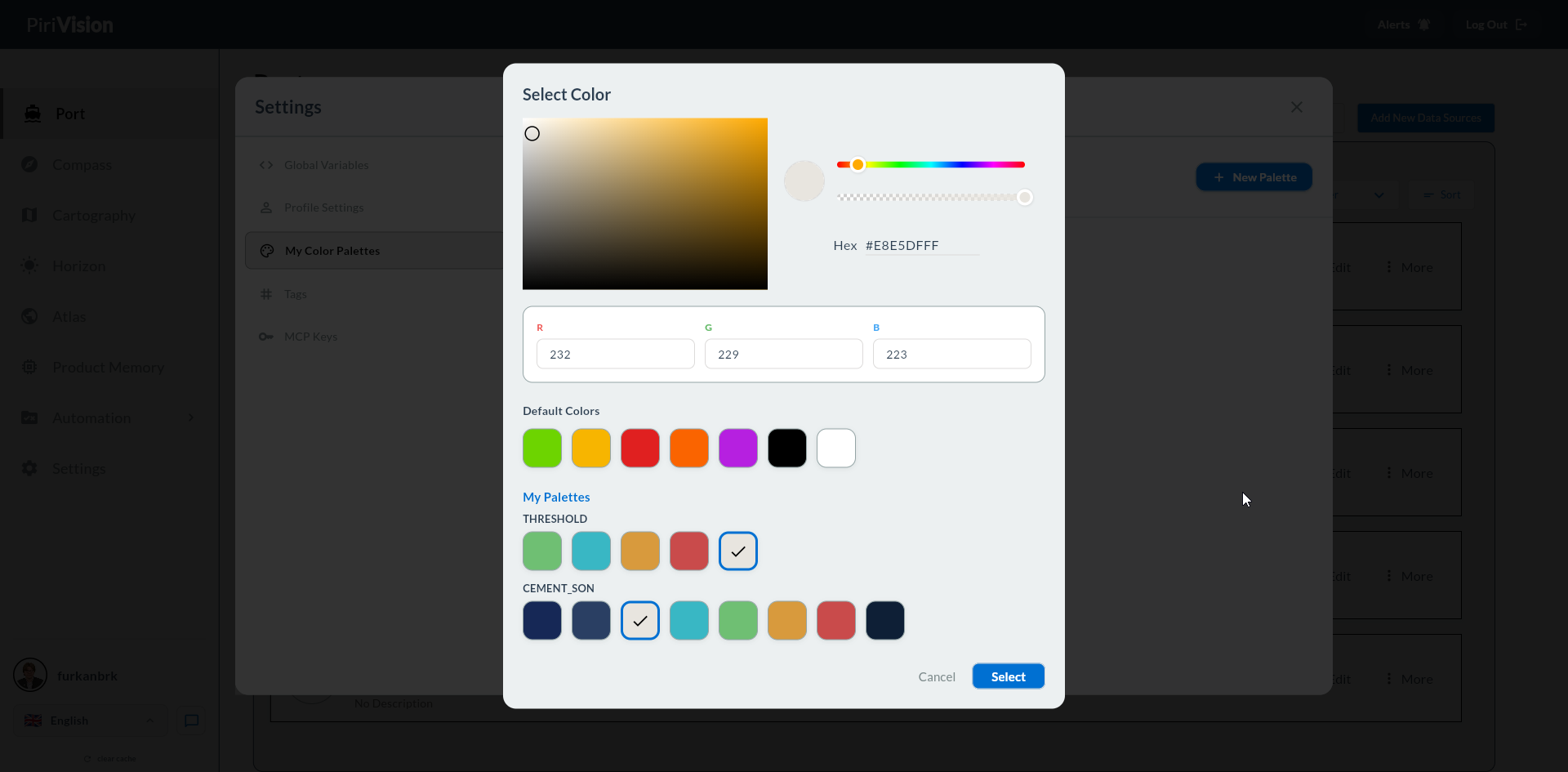Click the New Palette button

pos(1254,177)
